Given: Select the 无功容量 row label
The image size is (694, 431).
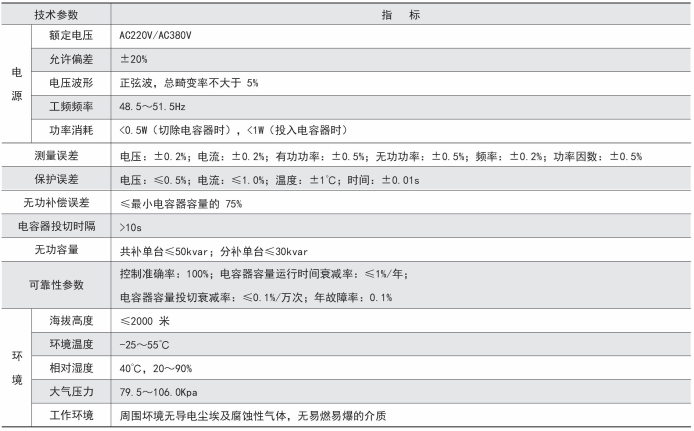Looking at the screenshot, I should click(x=56, y=250).
